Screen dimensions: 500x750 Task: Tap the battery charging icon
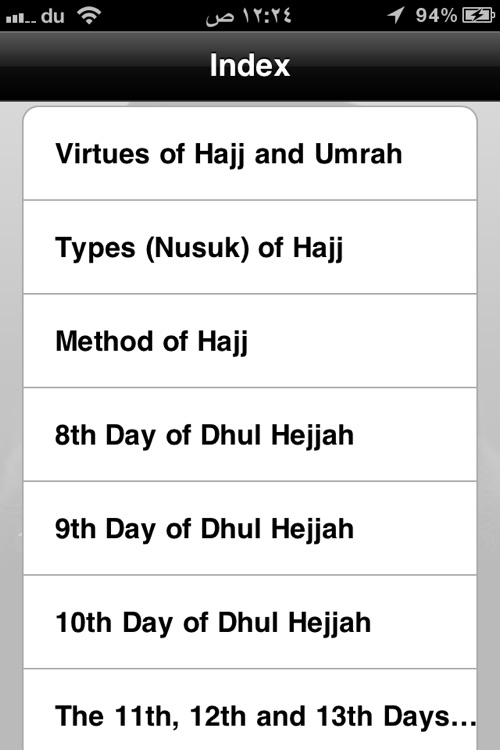478,16
